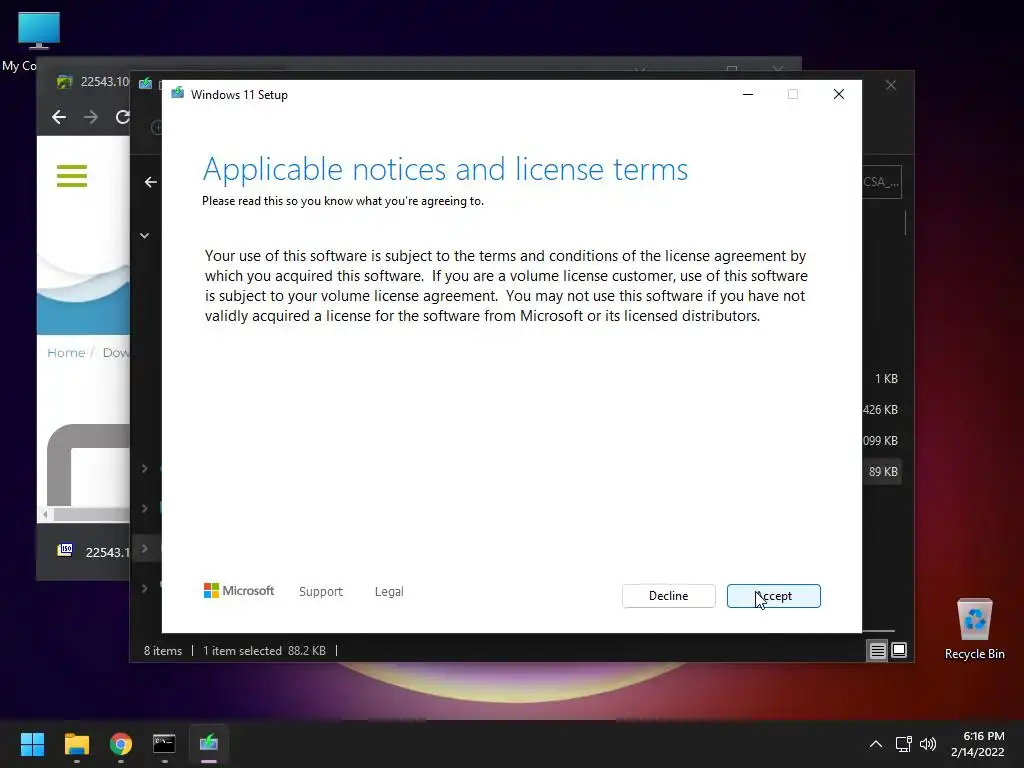Image resolution: width=1024 pixels, height=768 pixels.
Task: Expand the highlighted tree node in Explorer
Action: click(x=144, y=548)
